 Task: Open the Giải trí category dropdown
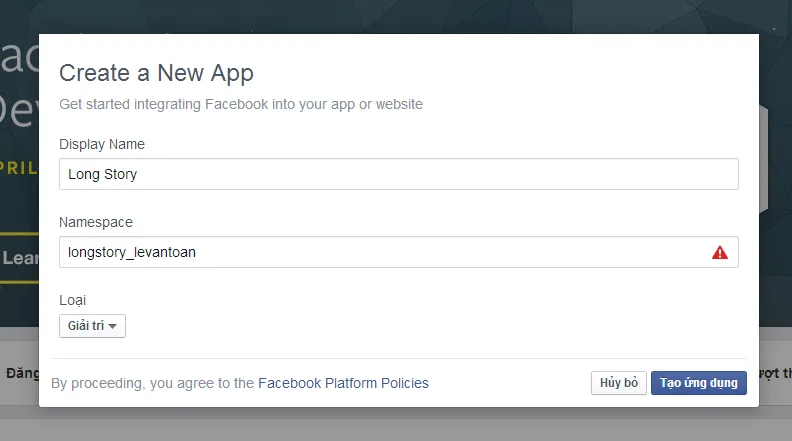tap(92, 326)
